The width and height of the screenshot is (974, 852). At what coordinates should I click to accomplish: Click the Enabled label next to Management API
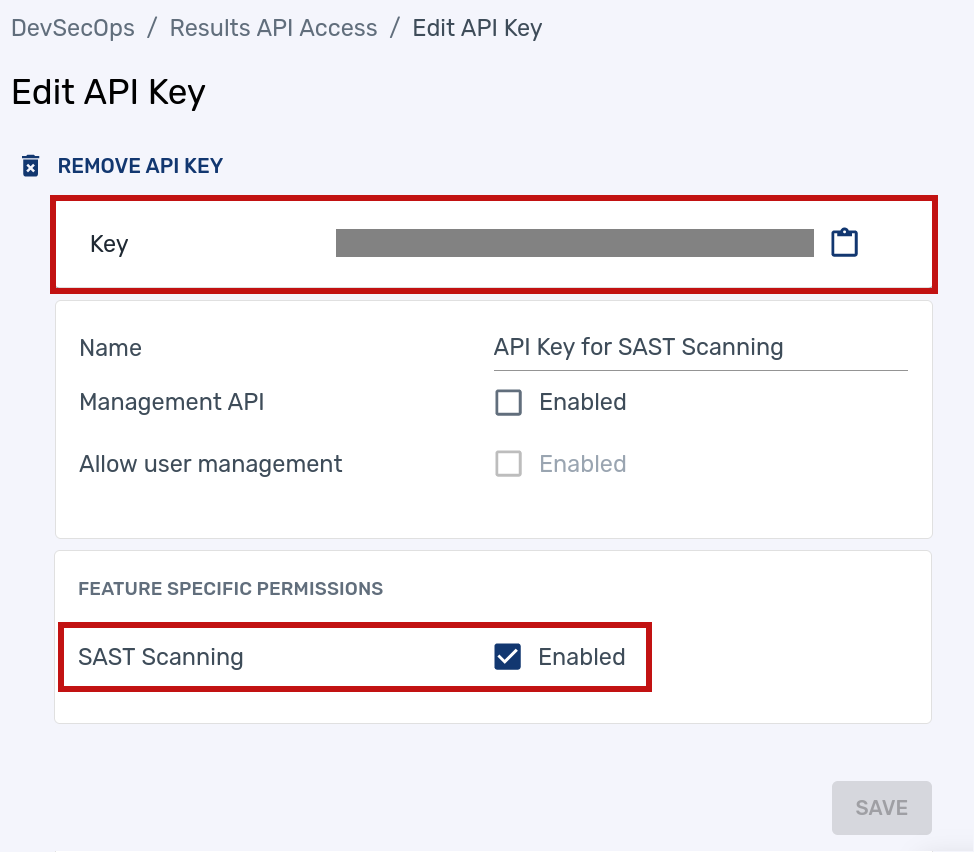pos(582,402)
